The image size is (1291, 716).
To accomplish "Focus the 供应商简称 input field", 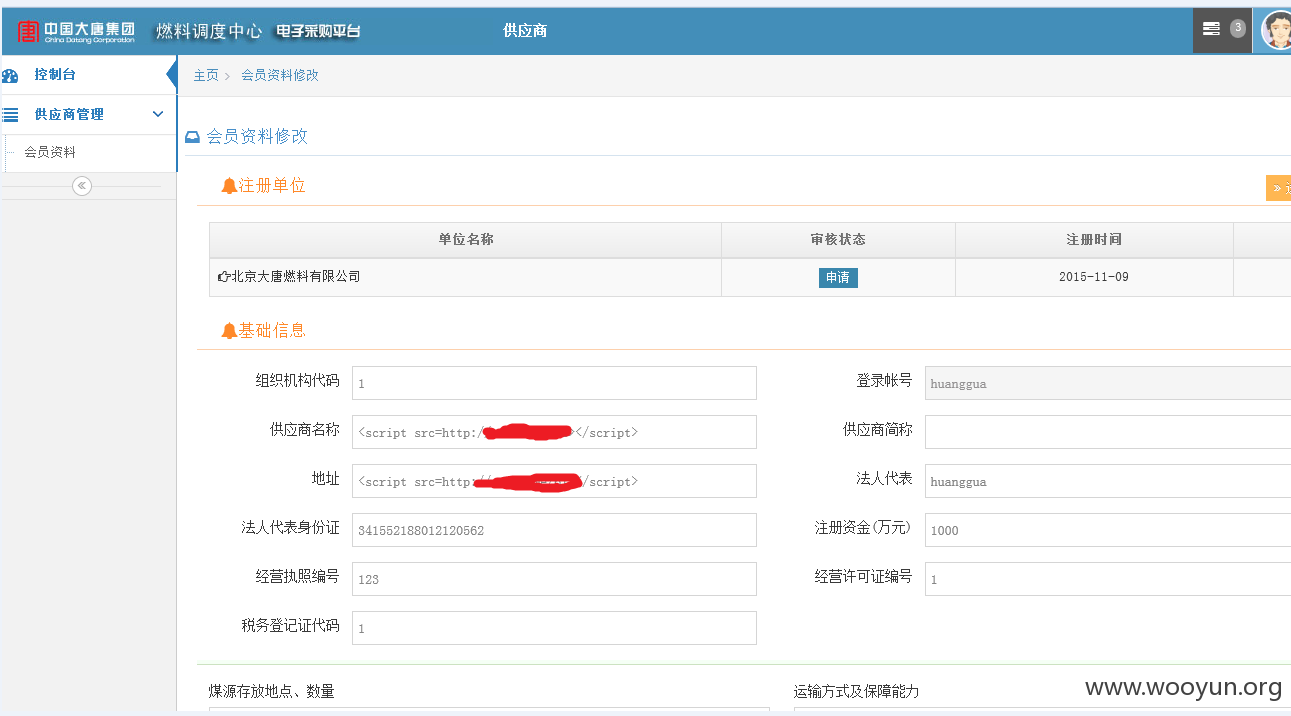I will pos(1108,432).
